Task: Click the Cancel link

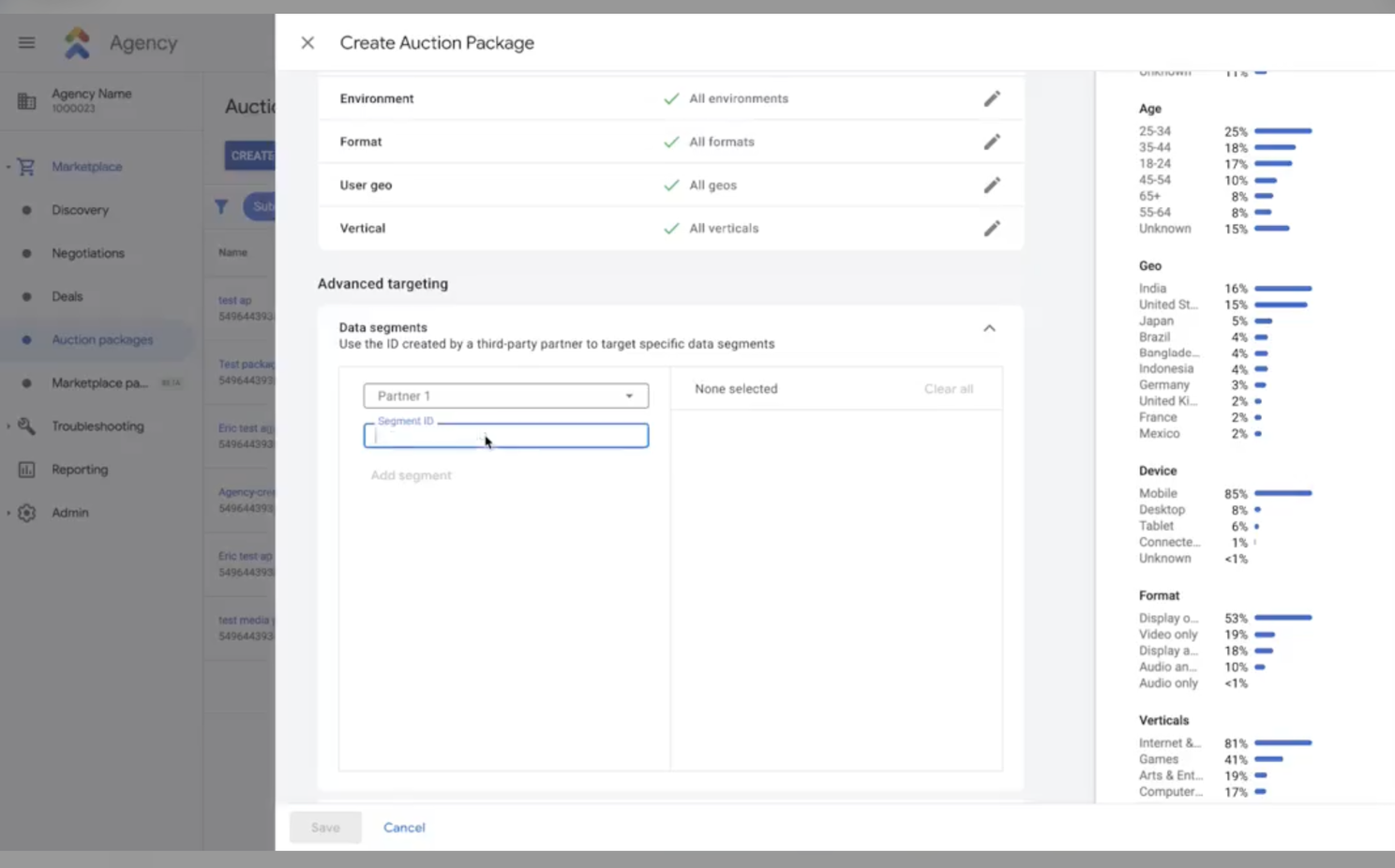Action: [404, 828]
